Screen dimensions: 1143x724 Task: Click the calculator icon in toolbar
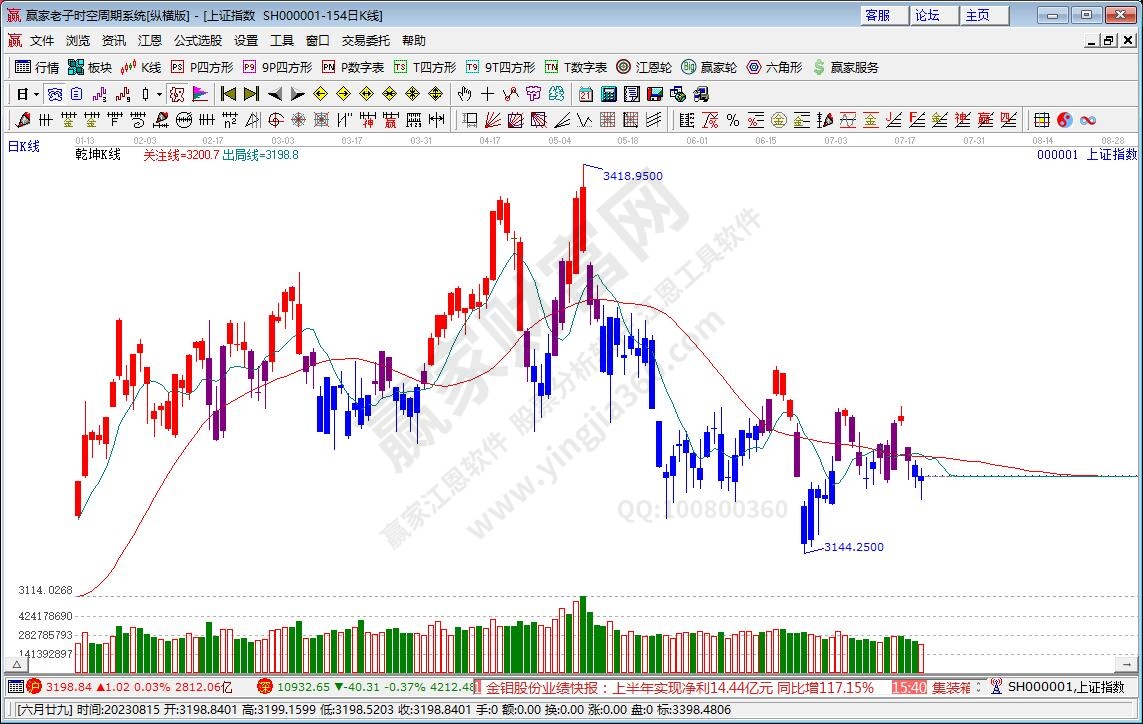[608, 94]
